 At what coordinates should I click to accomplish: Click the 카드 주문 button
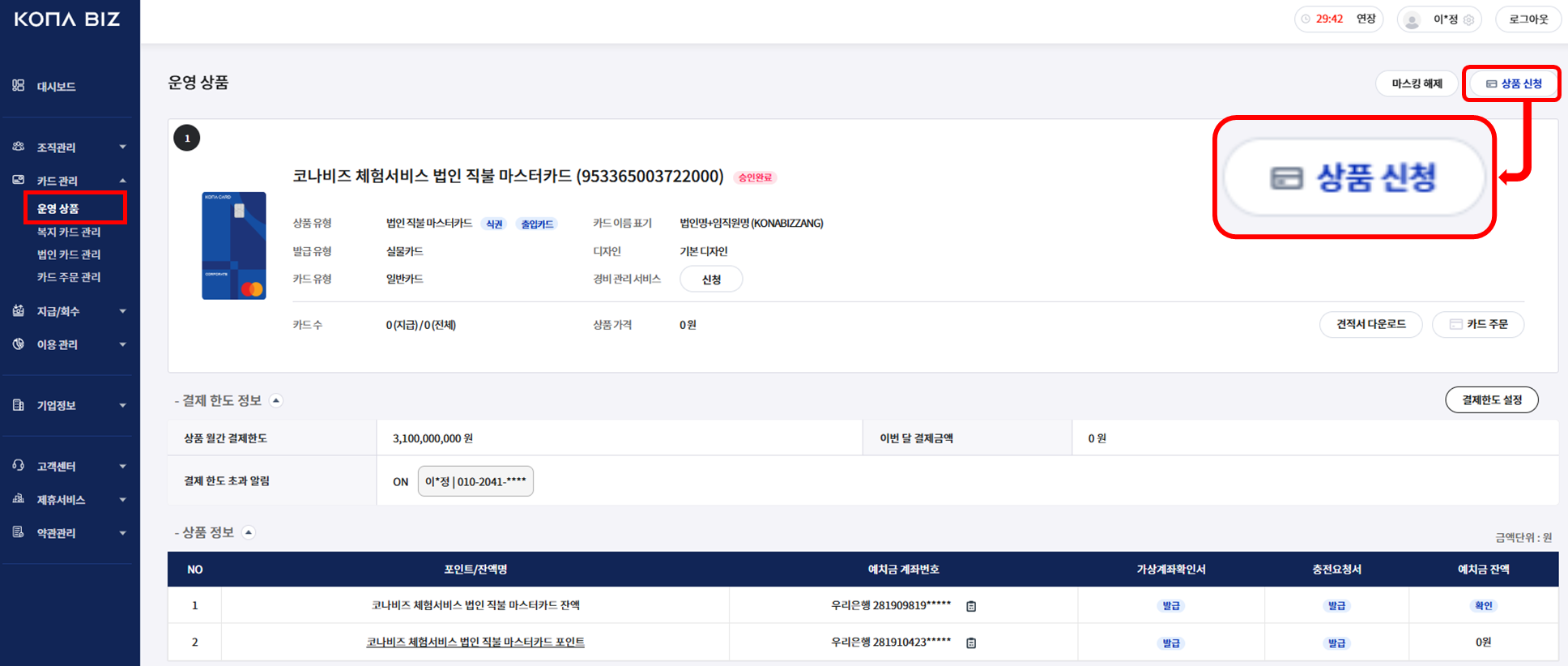1478,324
